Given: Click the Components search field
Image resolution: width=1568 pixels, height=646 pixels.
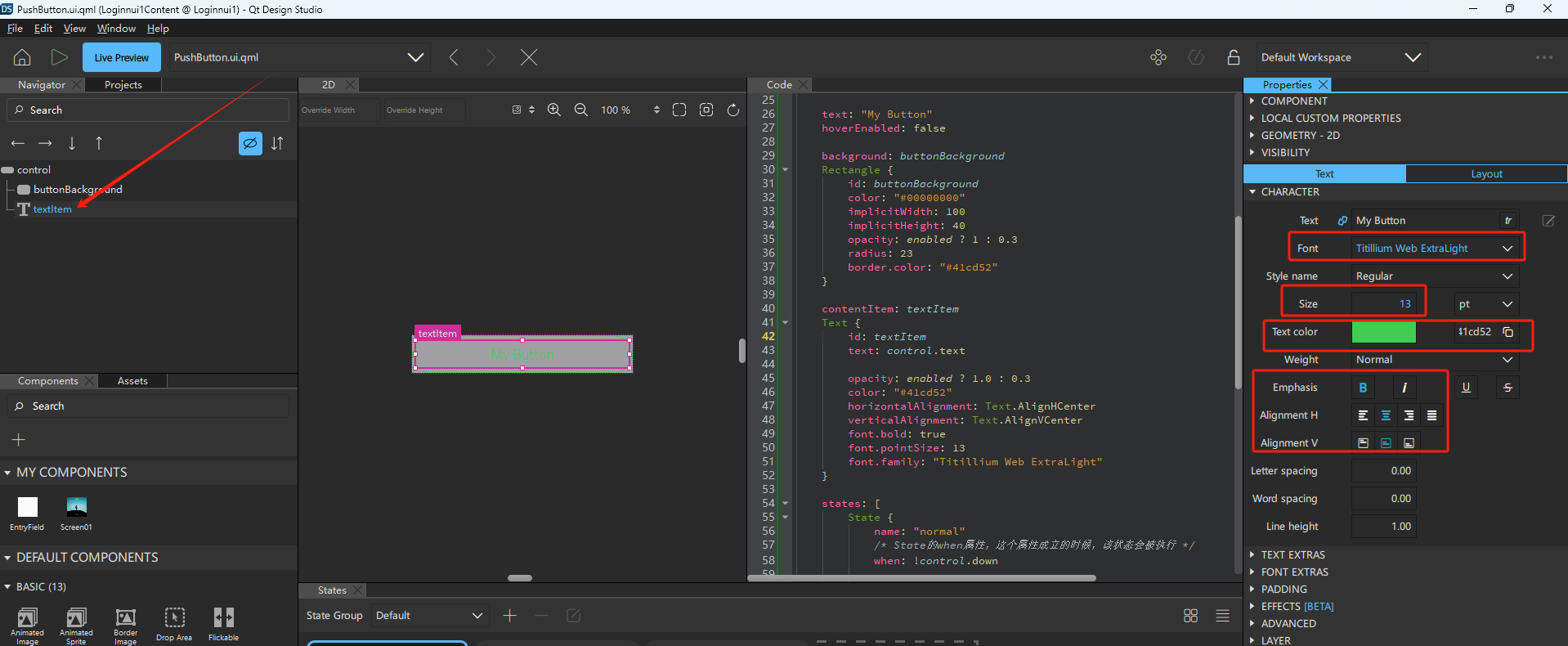Looking at the screenshot, I should (x=148, y=406).
